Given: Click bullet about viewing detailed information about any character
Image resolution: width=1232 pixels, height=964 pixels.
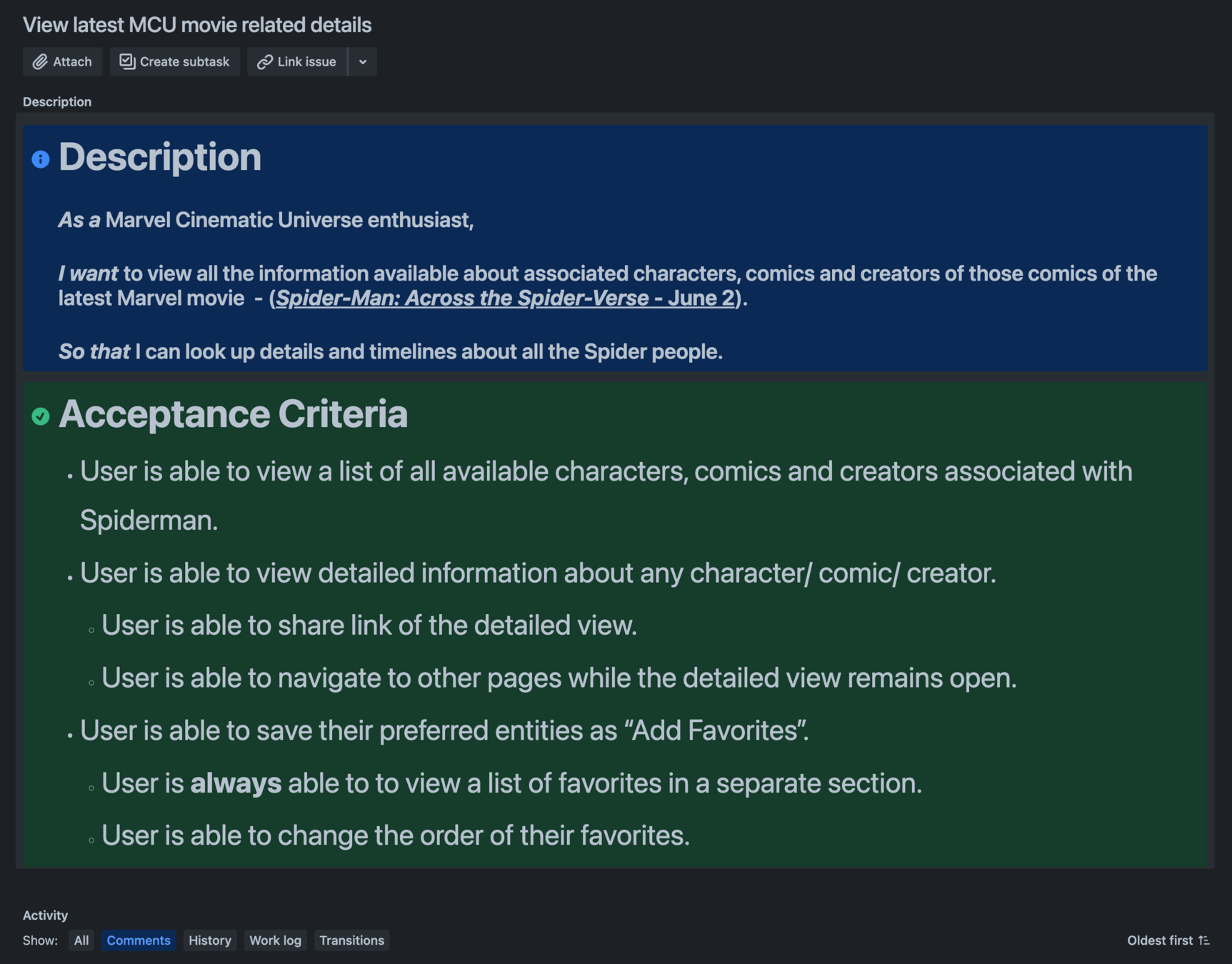Looking at the screenshot, I should click(x=538, y=573).
